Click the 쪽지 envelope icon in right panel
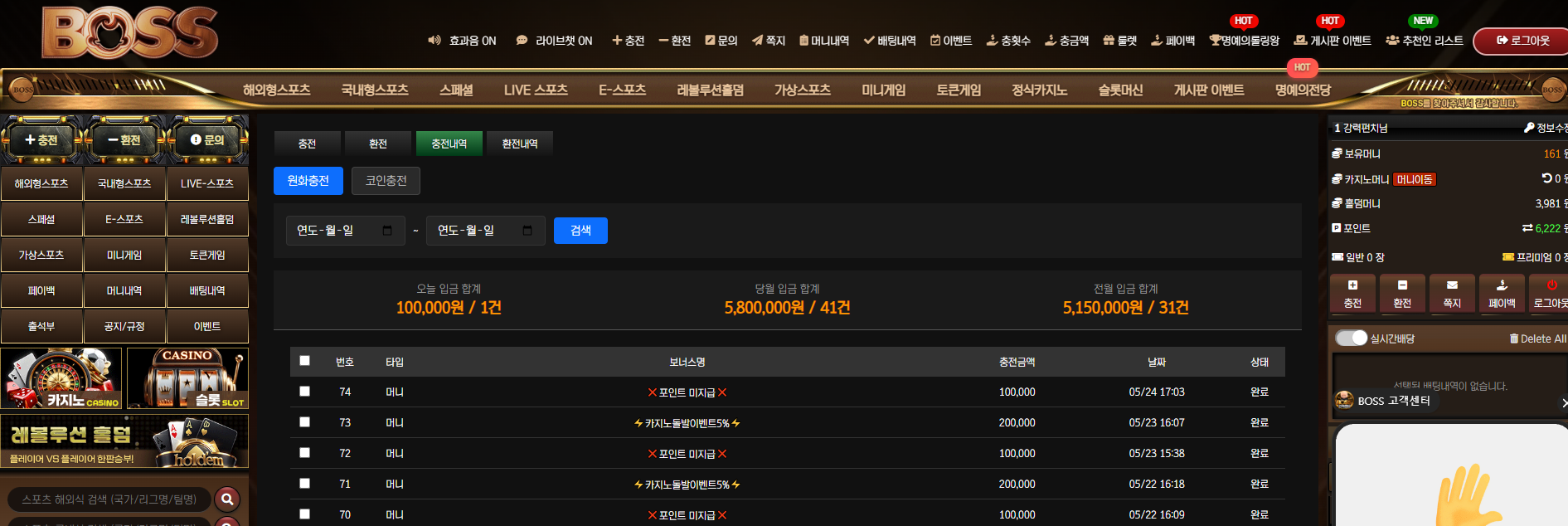Screen dimensions: 1568x526 pos(1452,285)
